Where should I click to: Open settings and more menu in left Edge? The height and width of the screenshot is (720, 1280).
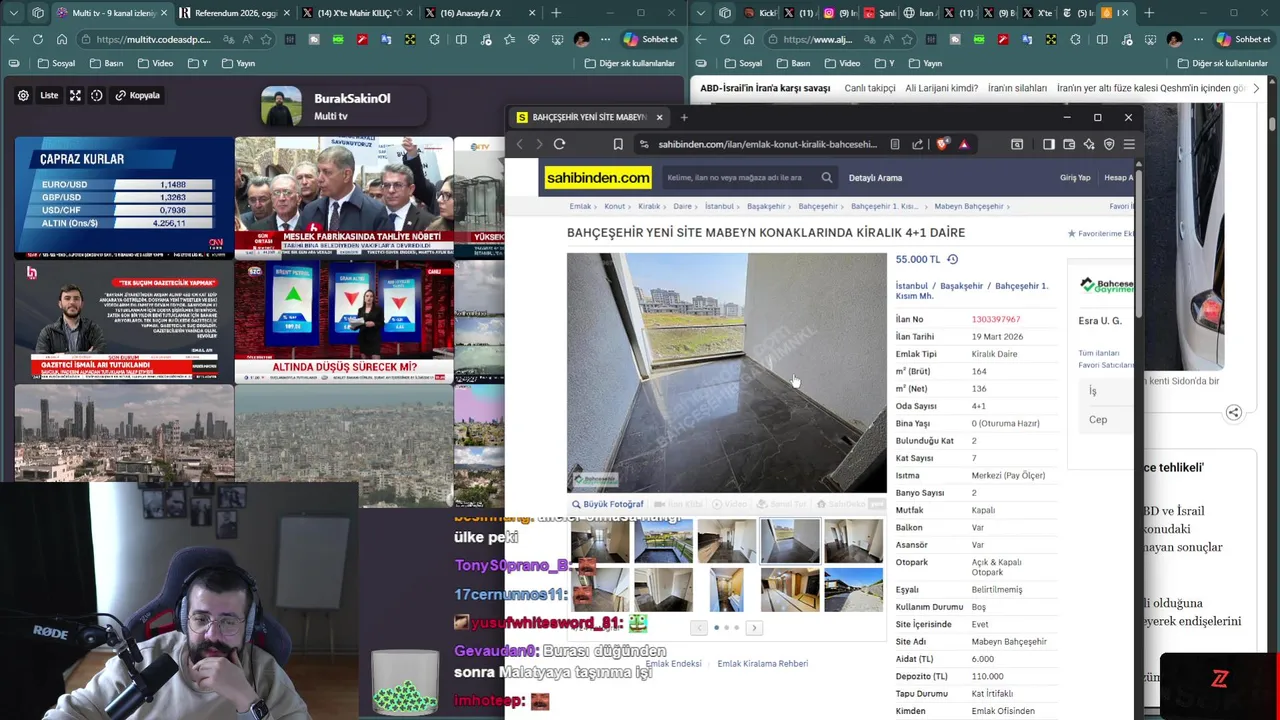pos(604,39)
